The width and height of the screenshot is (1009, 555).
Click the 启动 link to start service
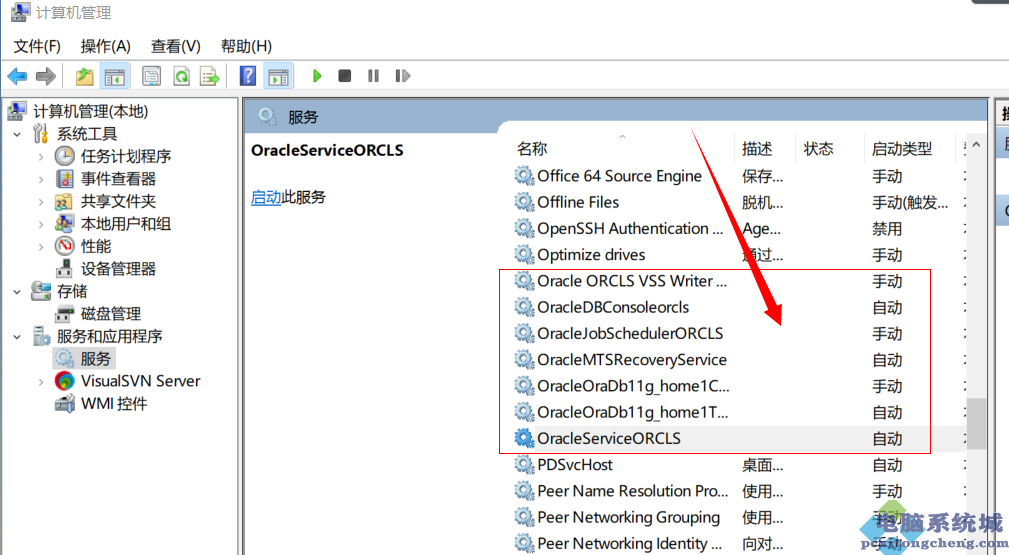pos(266,197)
